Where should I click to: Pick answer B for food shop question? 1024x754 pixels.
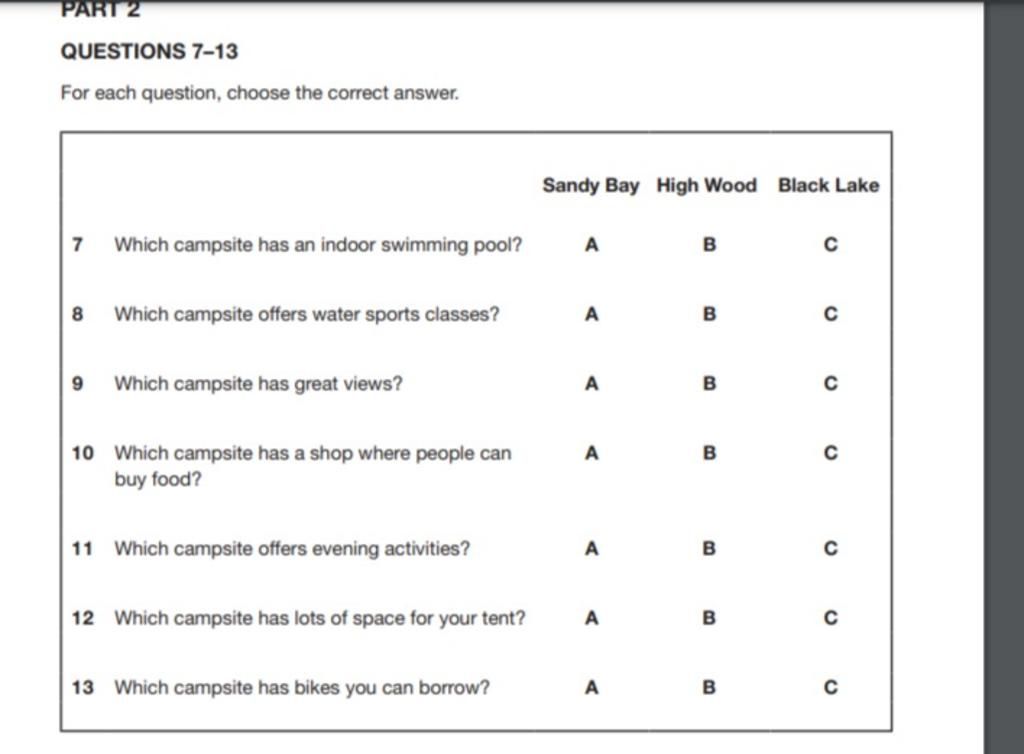[x=709, y=453]
